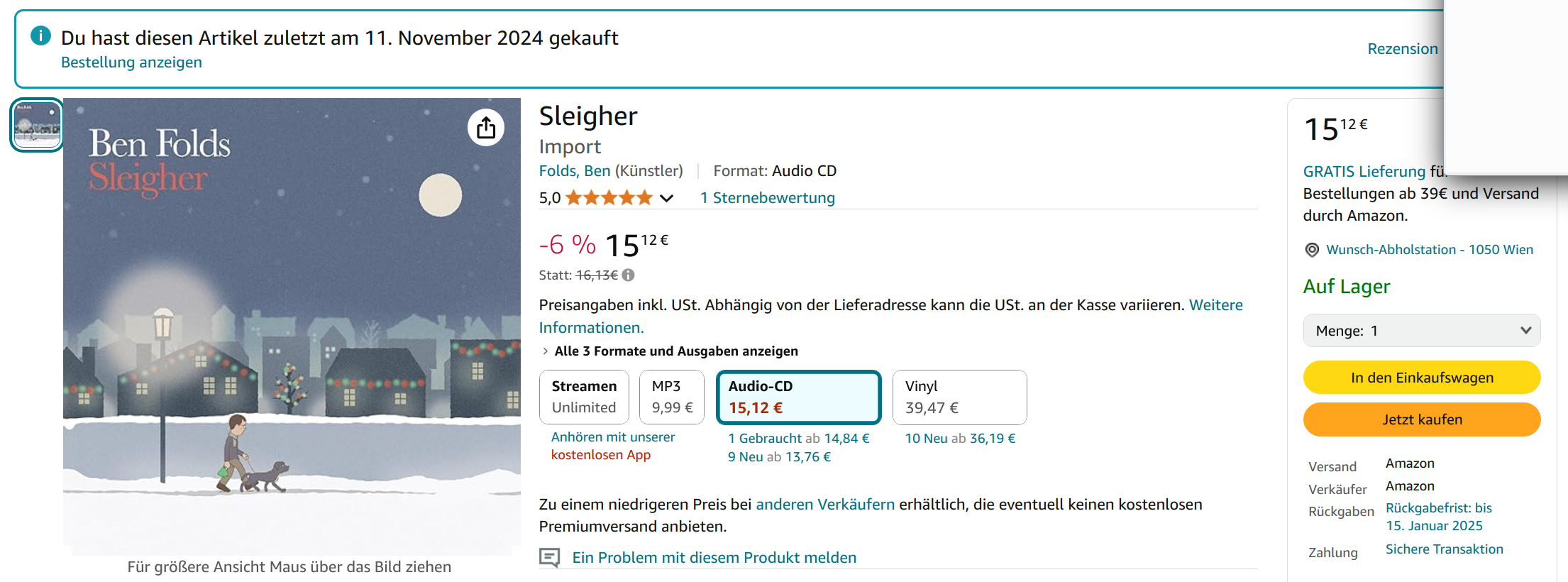Image resolution: width=1568 pixels, height=582 pixels.
Task: Select the album cover thumbnail
Action: click(x=37, y=125)
